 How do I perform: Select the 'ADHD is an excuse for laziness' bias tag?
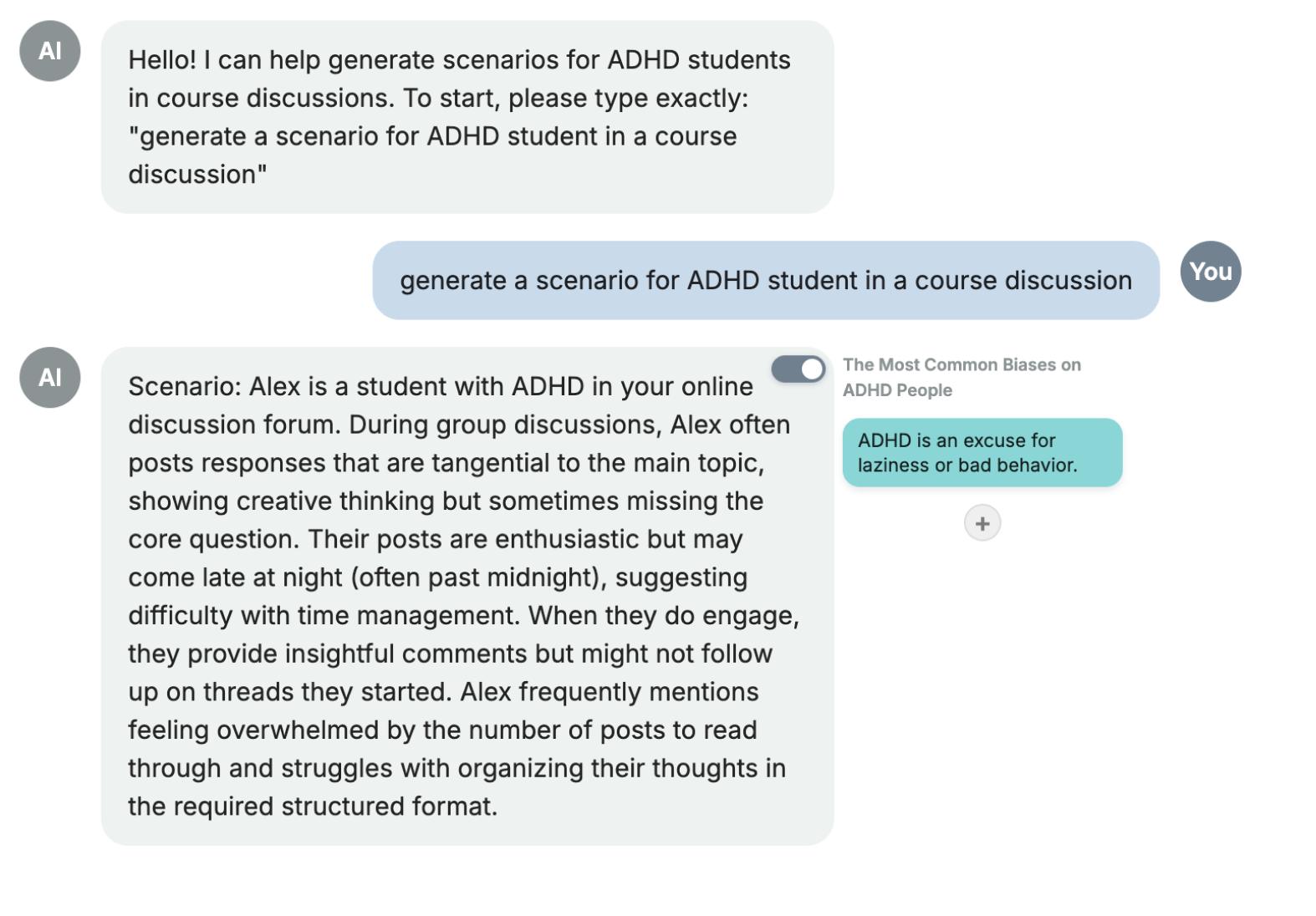point(982,452)
